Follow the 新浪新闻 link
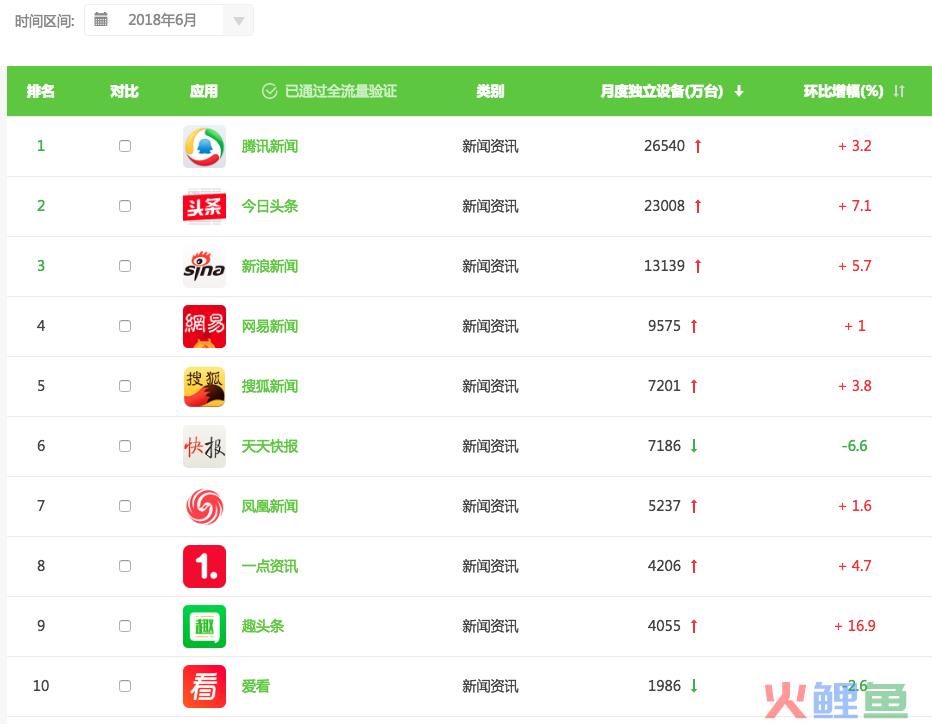 [270, 266]
